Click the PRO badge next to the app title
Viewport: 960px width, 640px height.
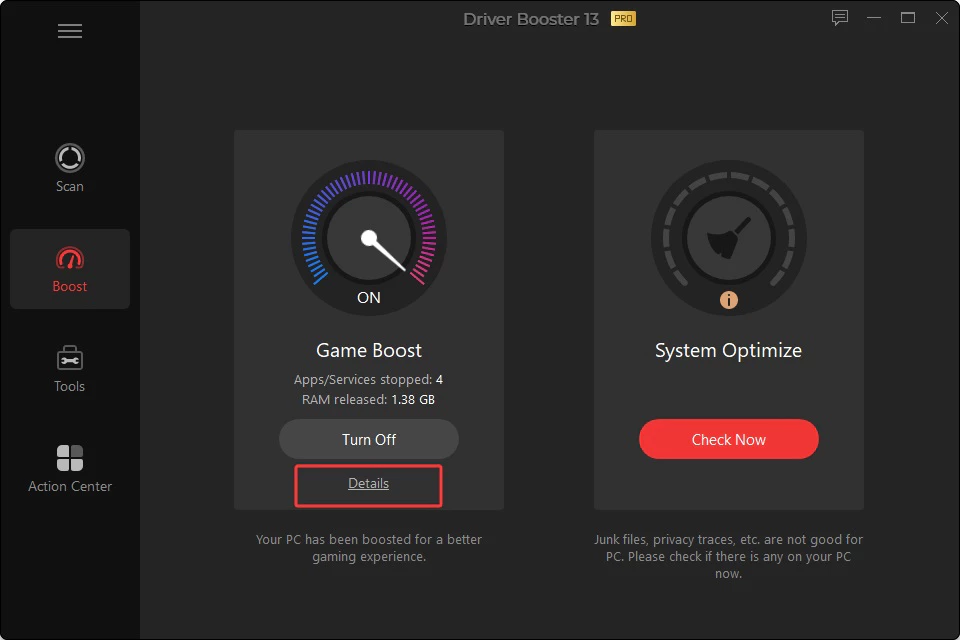click(624, 18)
